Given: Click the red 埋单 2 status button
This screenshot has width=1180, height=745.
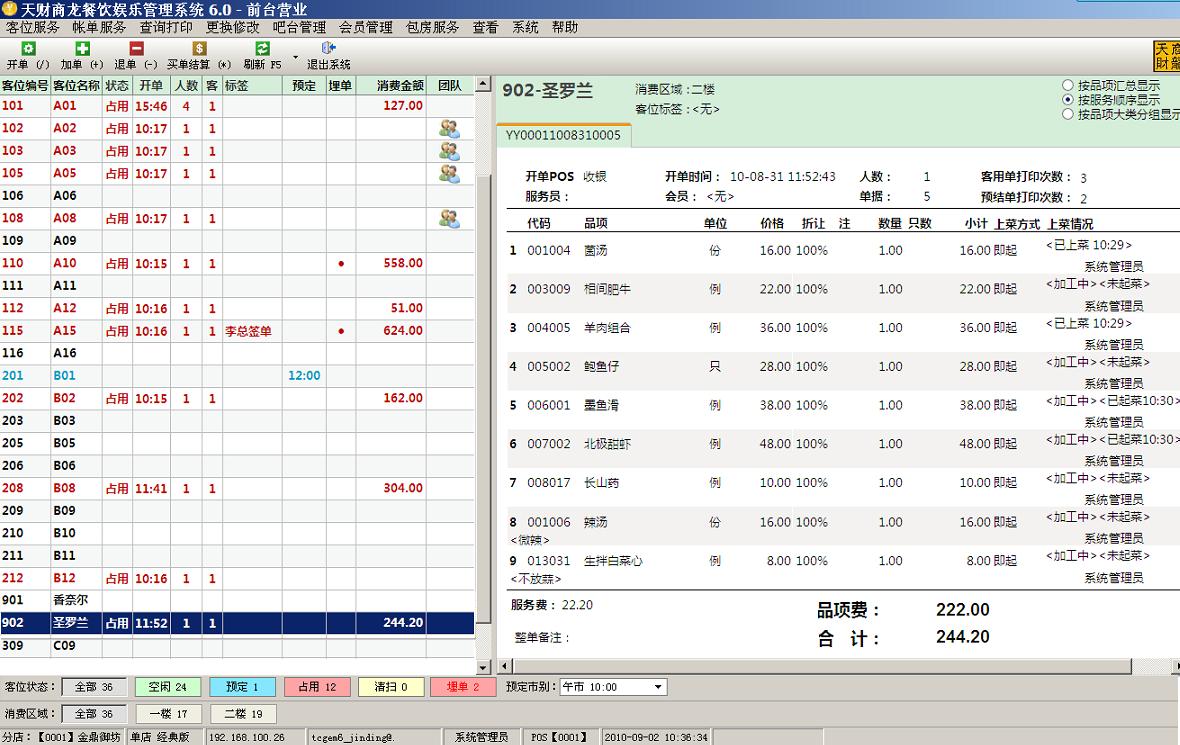Looking at the screenshot, I should 463,687.
